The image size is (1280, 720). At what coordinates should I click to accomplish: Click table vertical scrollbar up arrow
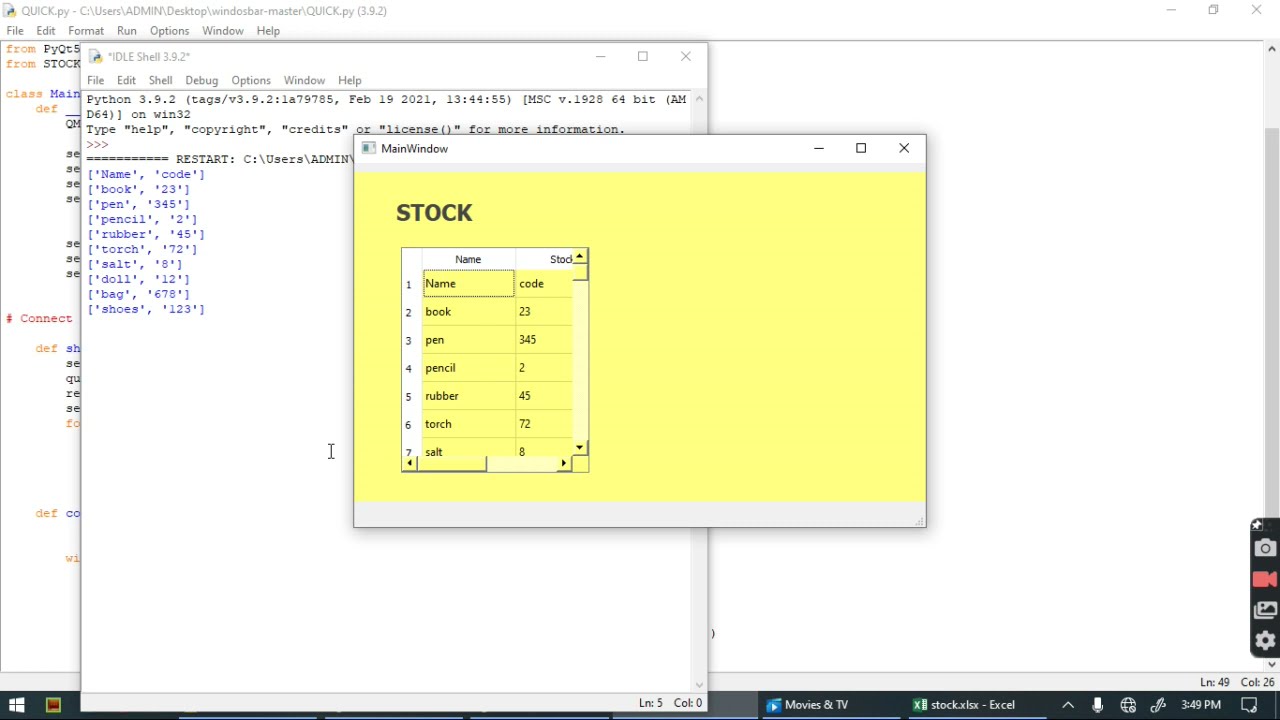click(580, 257)
